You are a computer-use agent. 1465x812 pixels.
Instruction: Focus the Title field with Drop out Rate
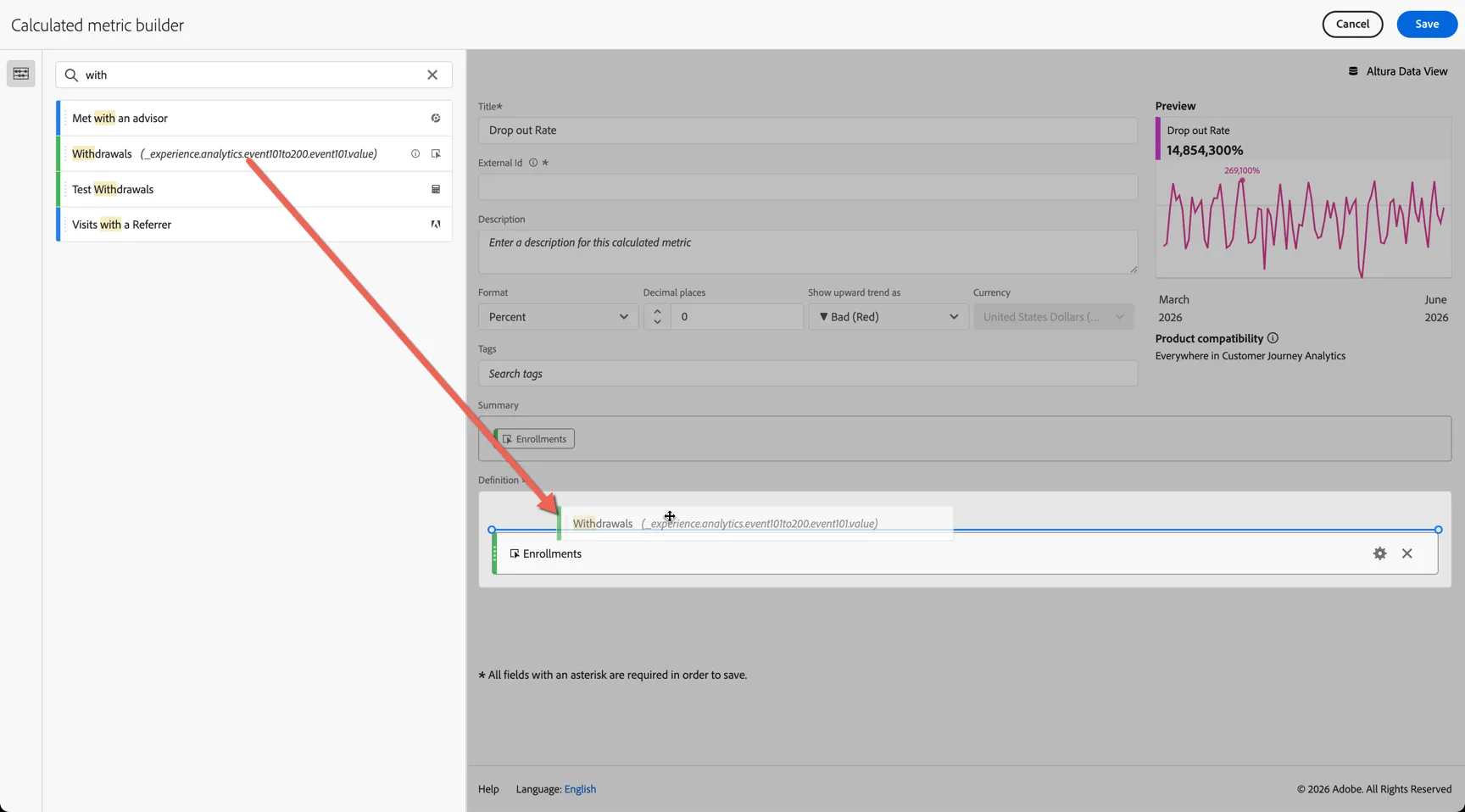coord(808,131)
